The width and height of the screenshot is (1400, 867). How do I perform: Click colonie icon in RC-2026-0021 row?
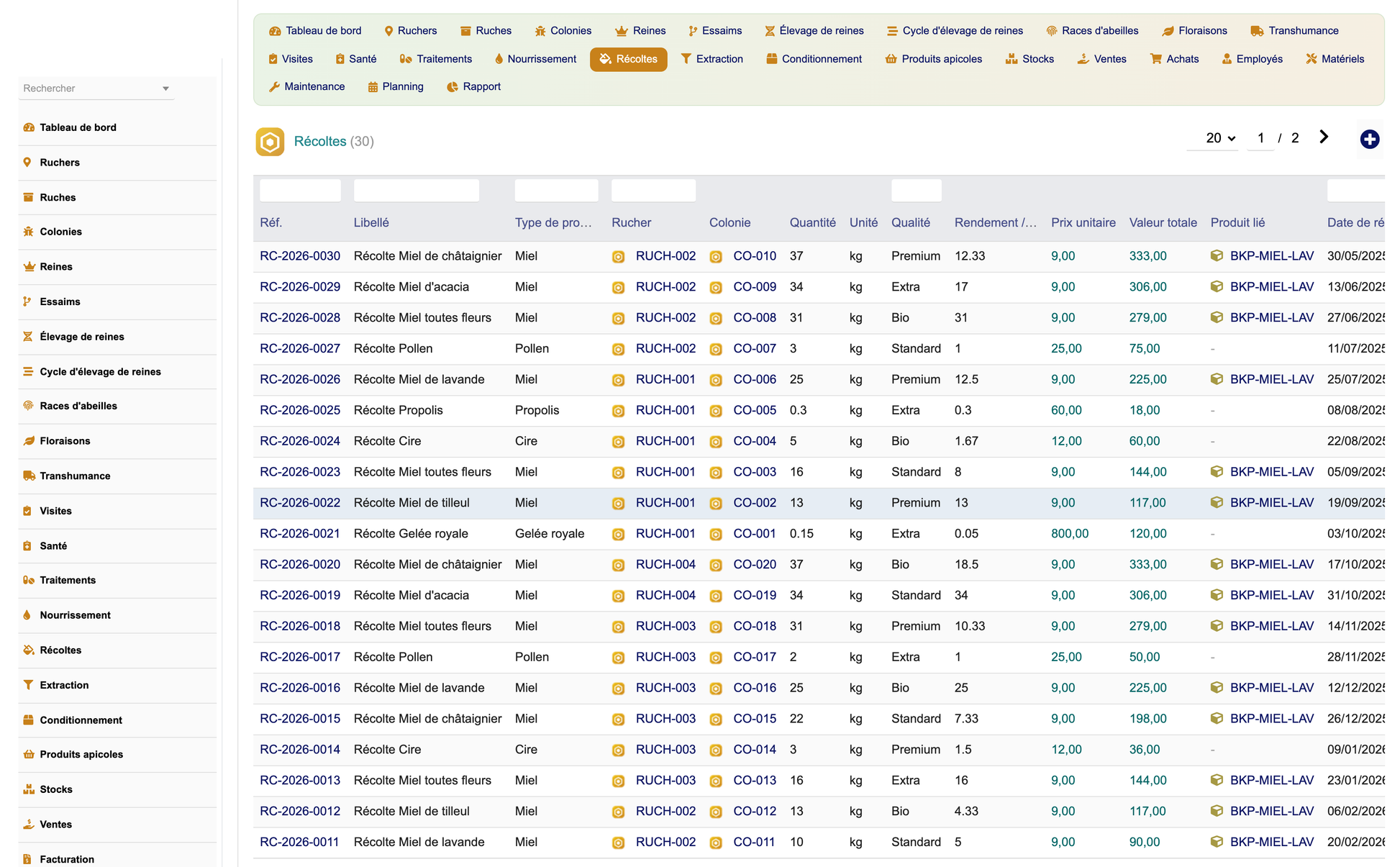[716, 534]
